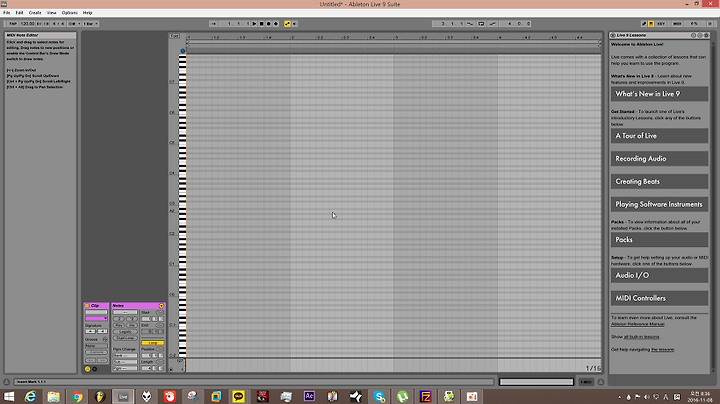Open Google Chrome from taskbar

tap(77, 397)
